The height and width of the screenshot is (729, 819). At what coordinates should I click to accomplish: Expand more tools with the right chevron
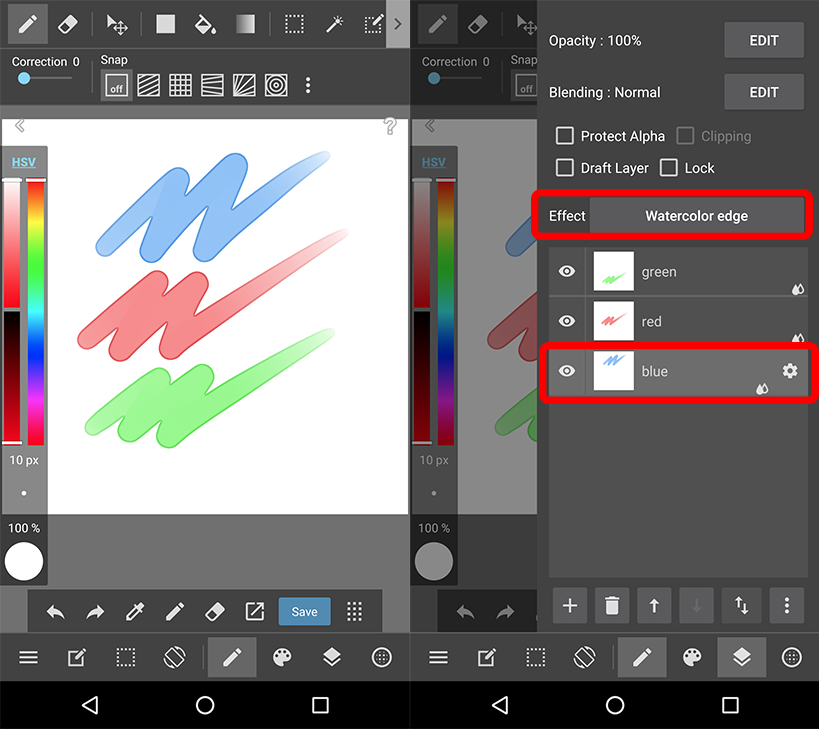(398, 24)
